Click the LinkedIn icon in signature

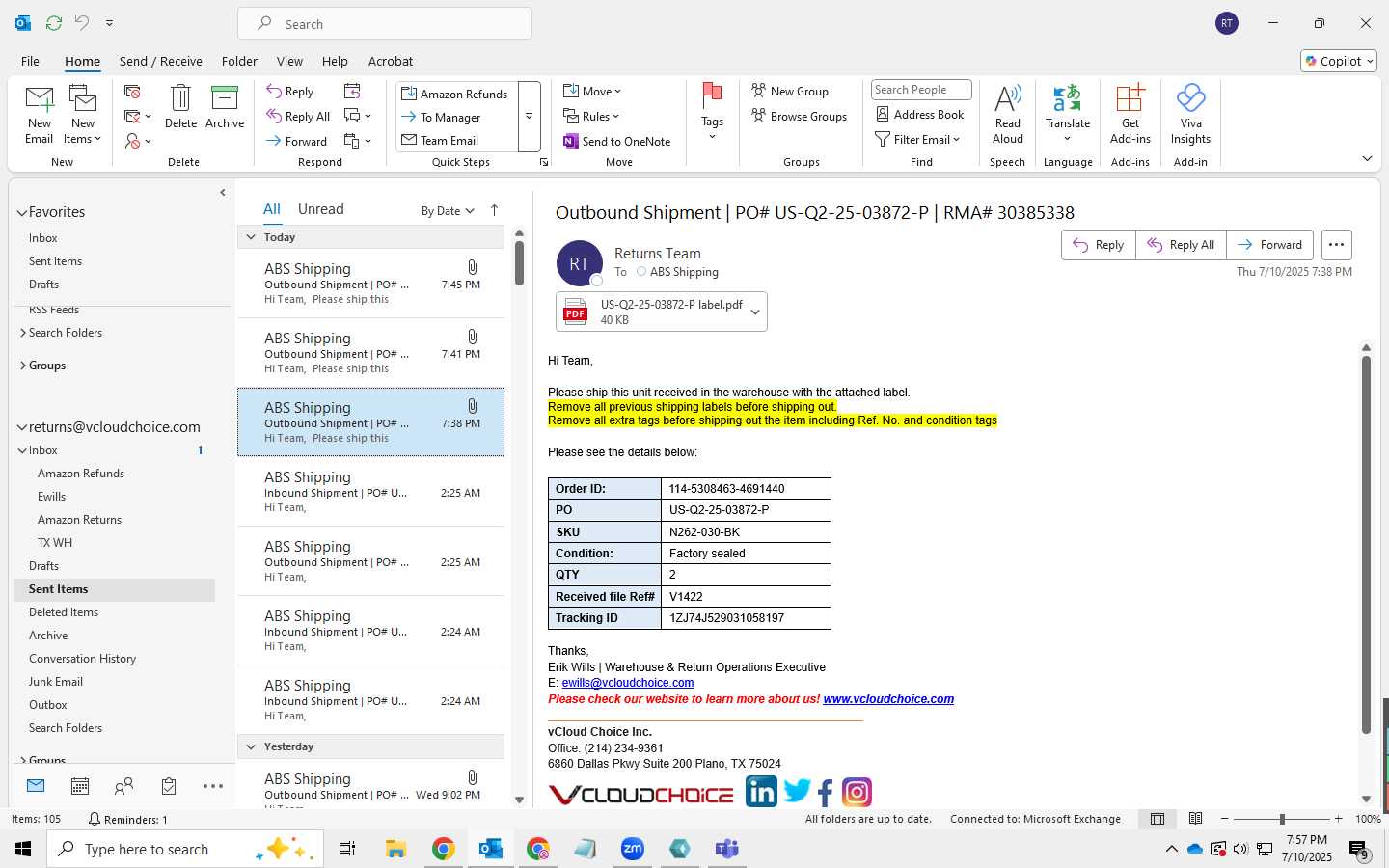click(x=761, y=793)
